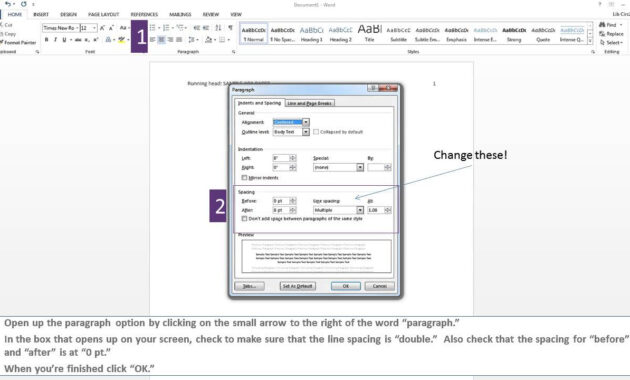Open the Design ribbon tab
Image resolution: width=630 pixels, height=380 pixels.
click(x=68, y=14)
